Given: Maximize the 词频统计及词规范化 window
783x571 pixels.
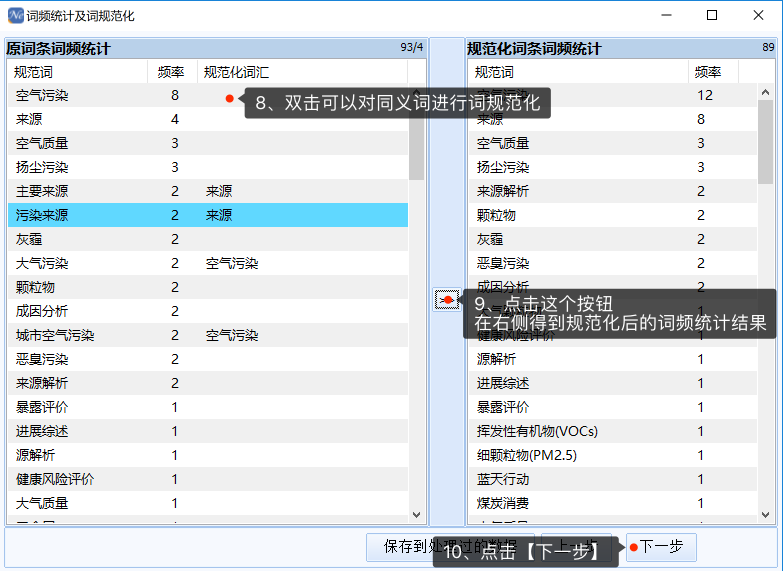Looking at the screenshot, I should pyautogui.click(x=712, y=15).
